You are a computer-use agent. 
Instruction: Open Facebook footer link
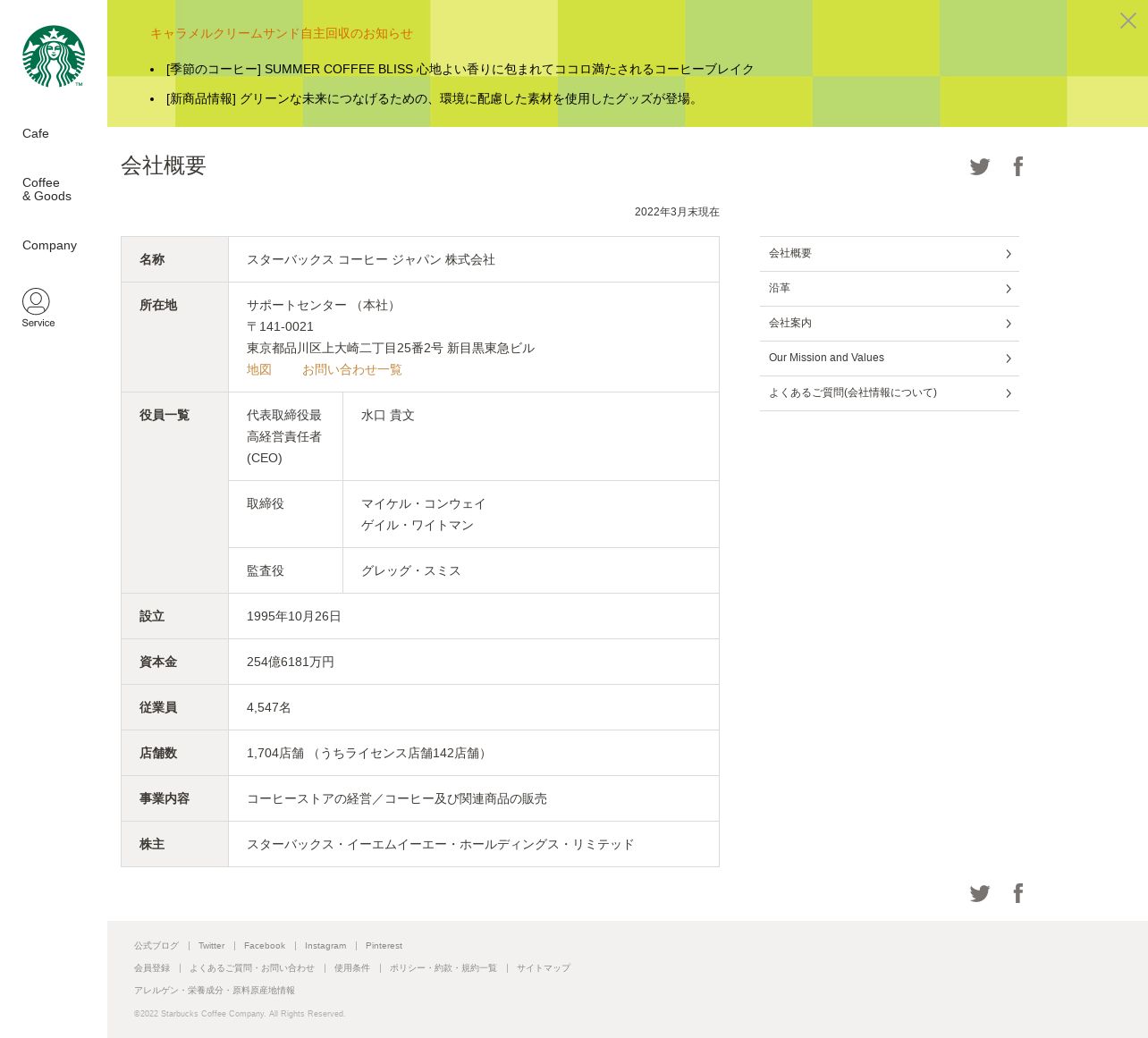pyautogui.click(x=265, y=946)
